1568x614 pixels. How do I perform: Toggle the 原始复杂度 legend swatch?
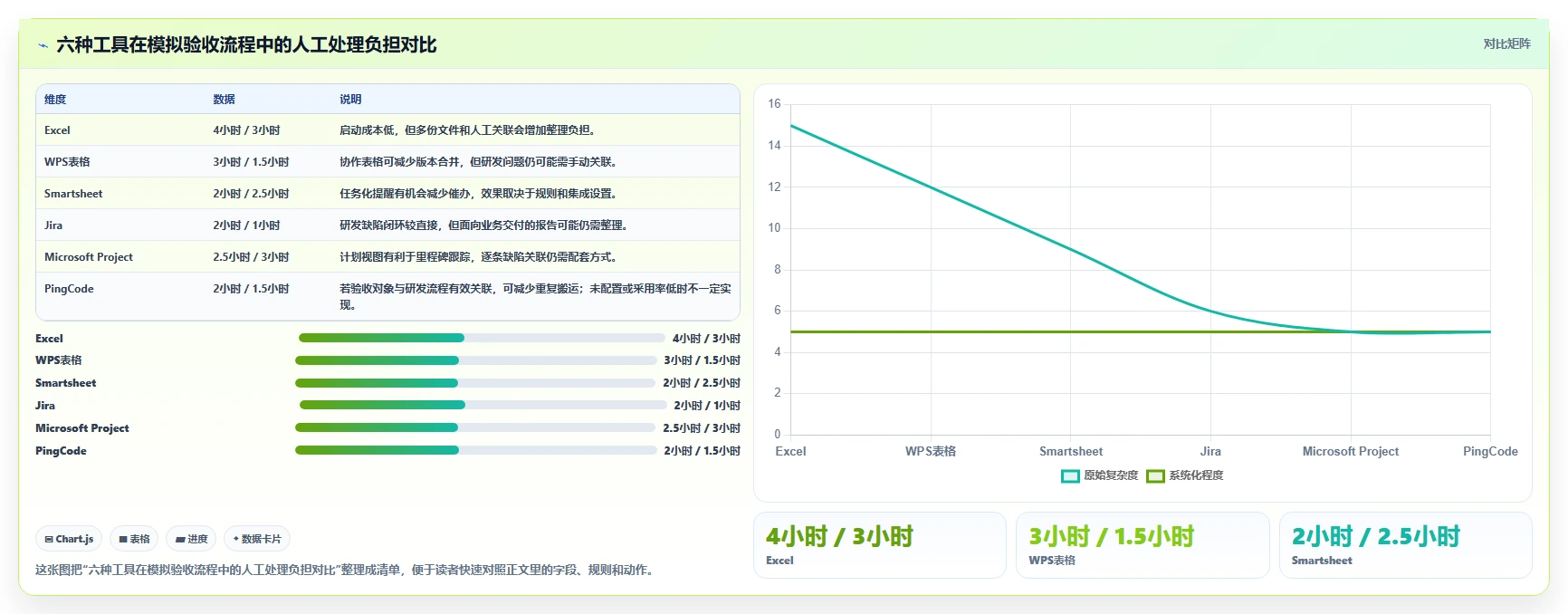[x=1070, y=475]
